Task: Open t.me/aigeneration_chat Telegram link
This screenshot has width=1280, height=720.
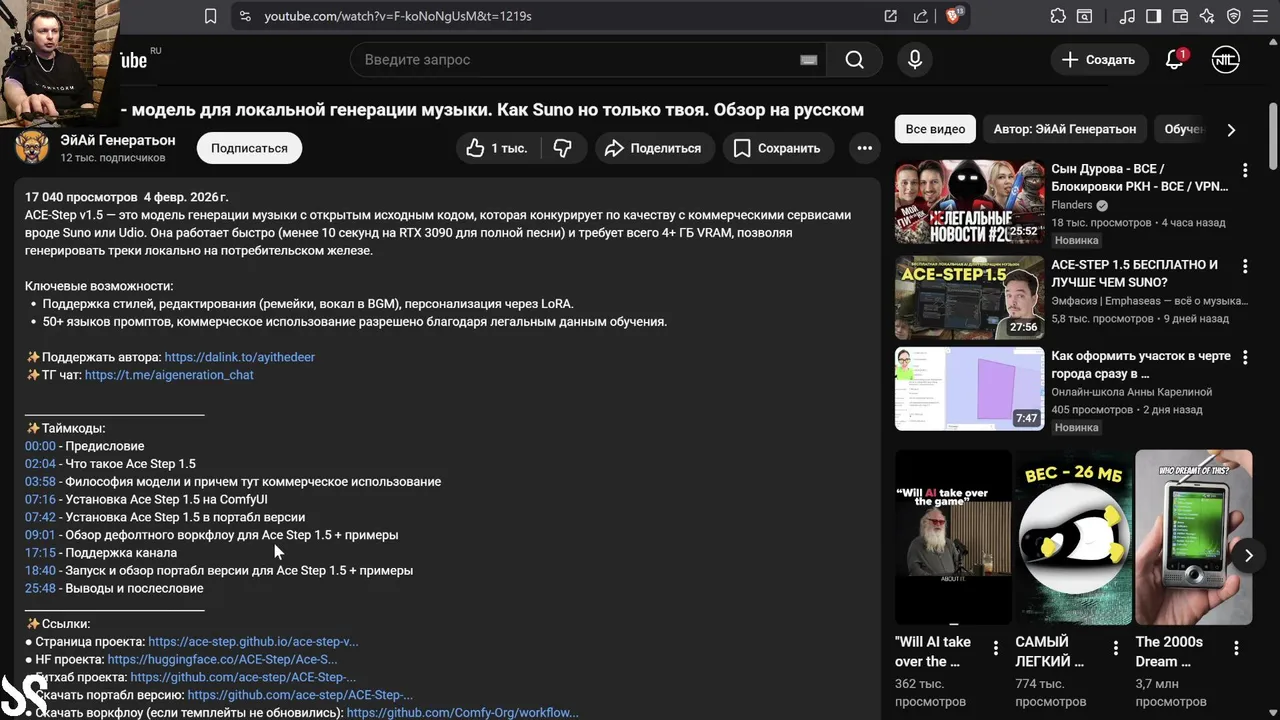Action: pos(169,375)
